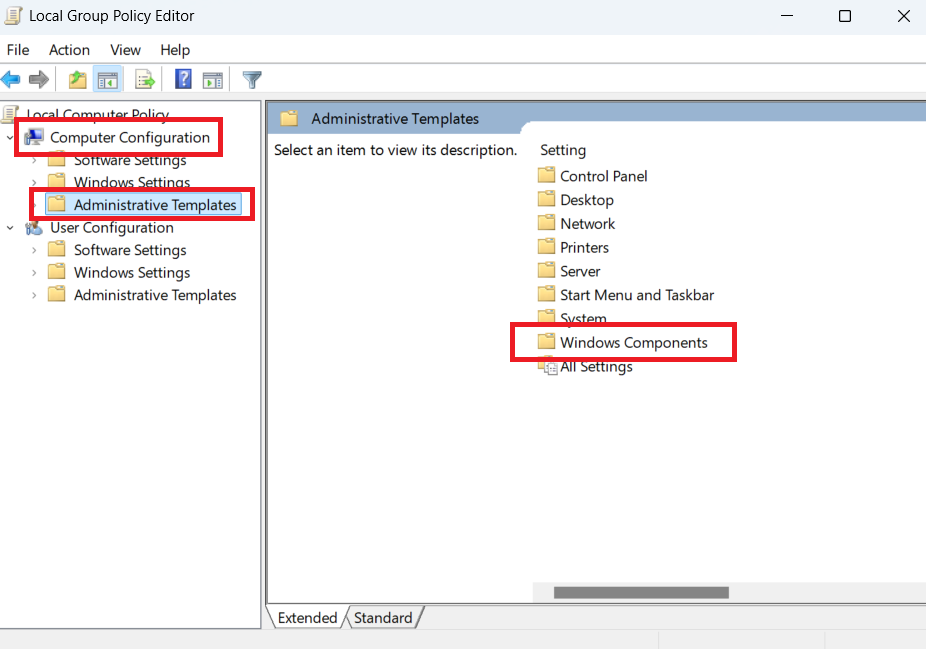The height and width of the screenshot is (649, 926).
Task: Click the Forward arrow toolbar icon
Action: click(x=39, y=79)
